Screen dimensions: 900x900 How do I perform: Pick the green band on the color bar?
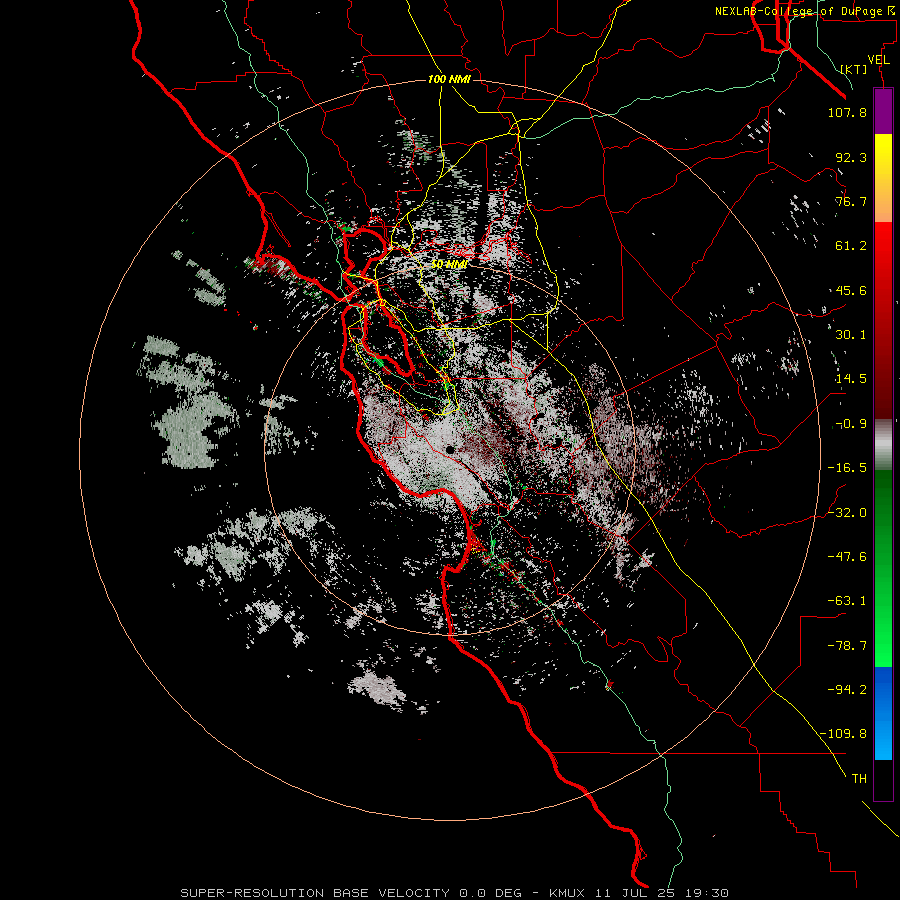[883, 568]
